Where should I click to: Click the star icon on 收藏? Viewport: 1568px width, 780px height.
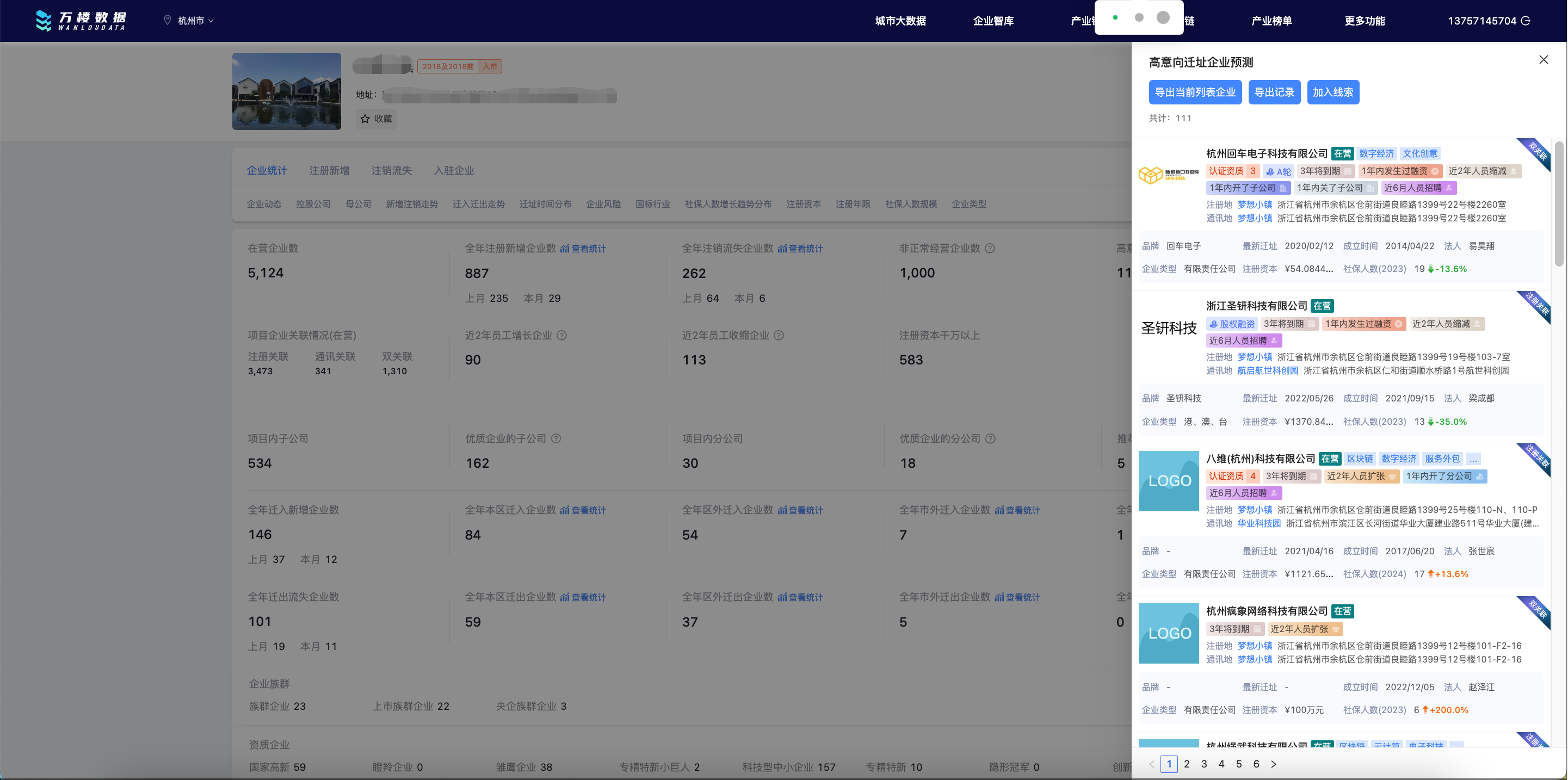click(x=365, y=119)
